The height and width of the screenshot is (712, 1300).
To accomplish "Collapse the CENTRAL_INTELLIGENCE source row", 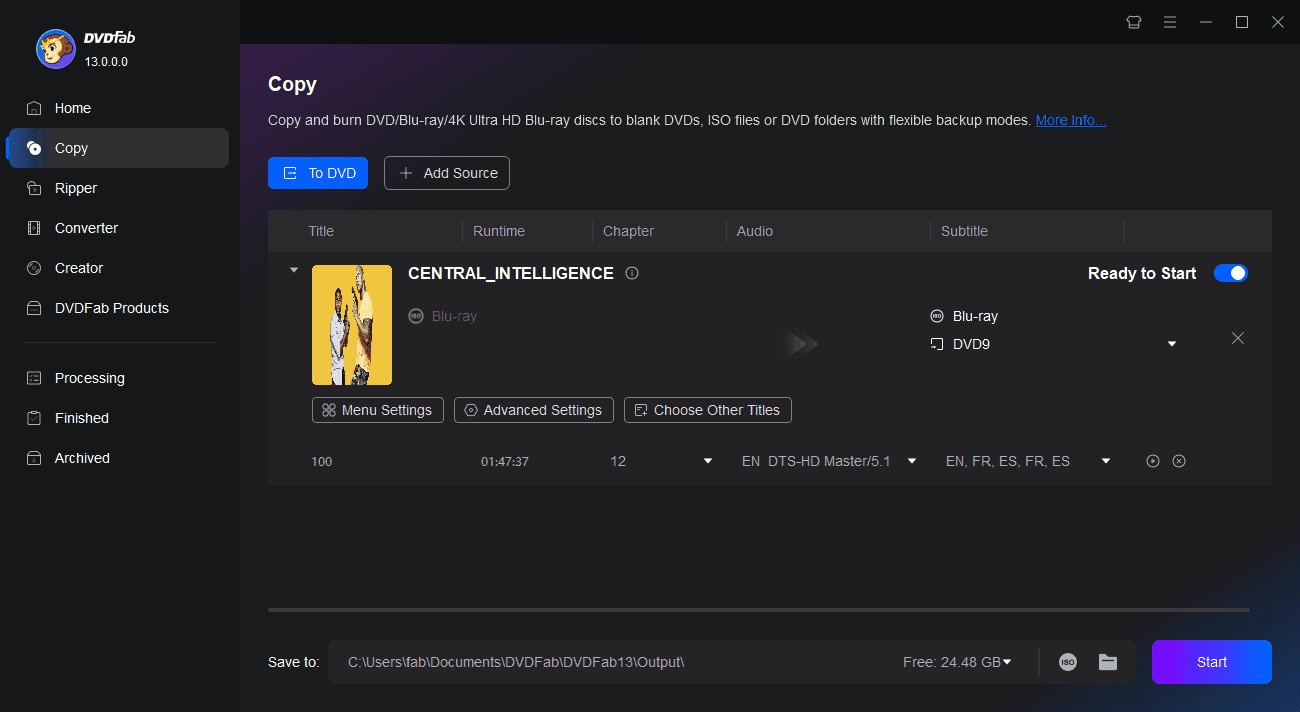I will pyautogui.click(x=293, y=270).
